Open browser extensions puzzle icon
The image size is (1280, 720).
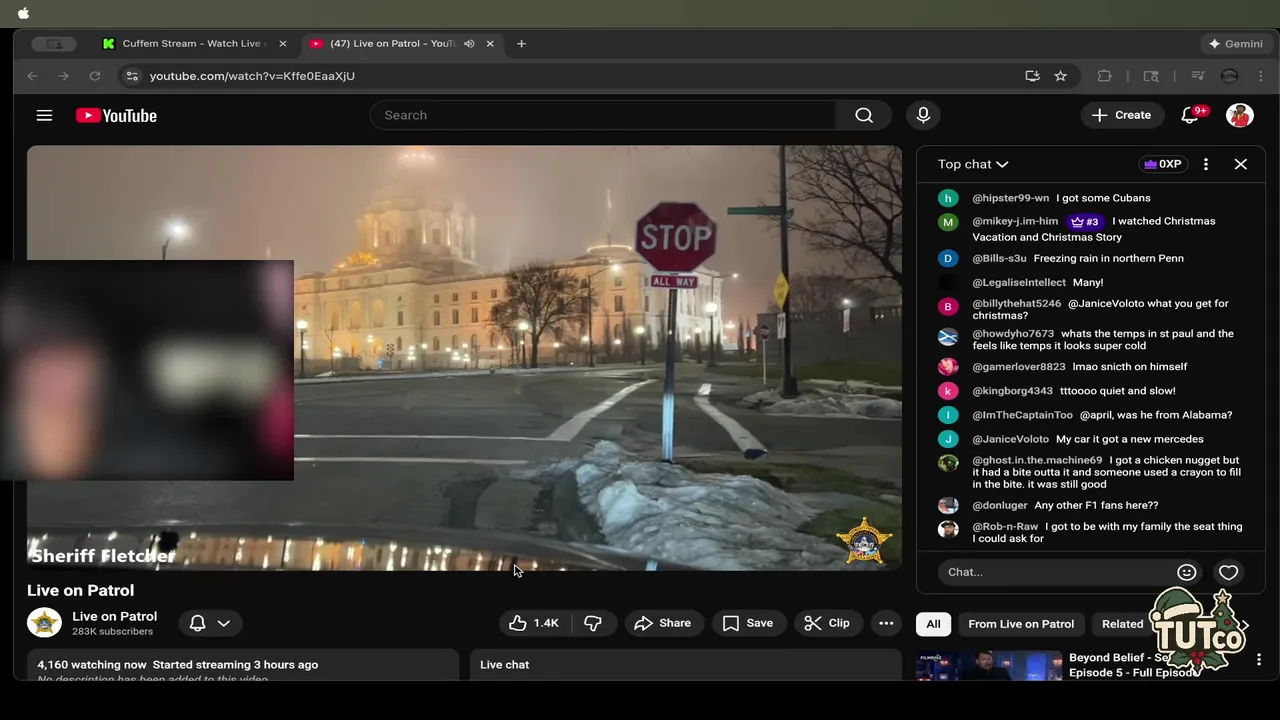[x=1105, y=76]
